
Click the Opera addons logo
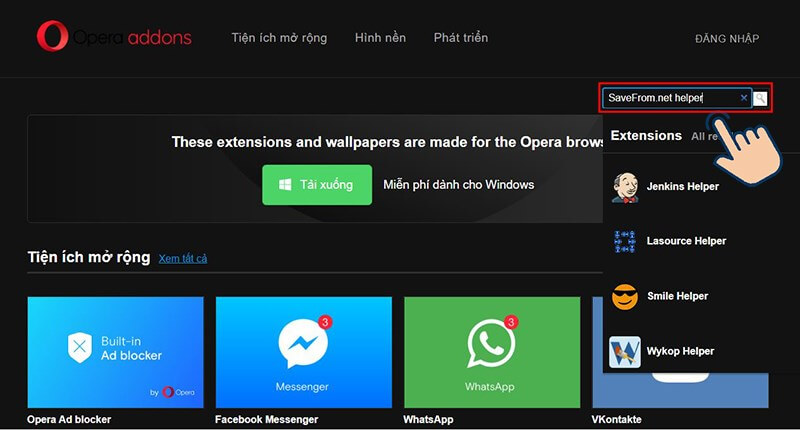pos(114,37)
